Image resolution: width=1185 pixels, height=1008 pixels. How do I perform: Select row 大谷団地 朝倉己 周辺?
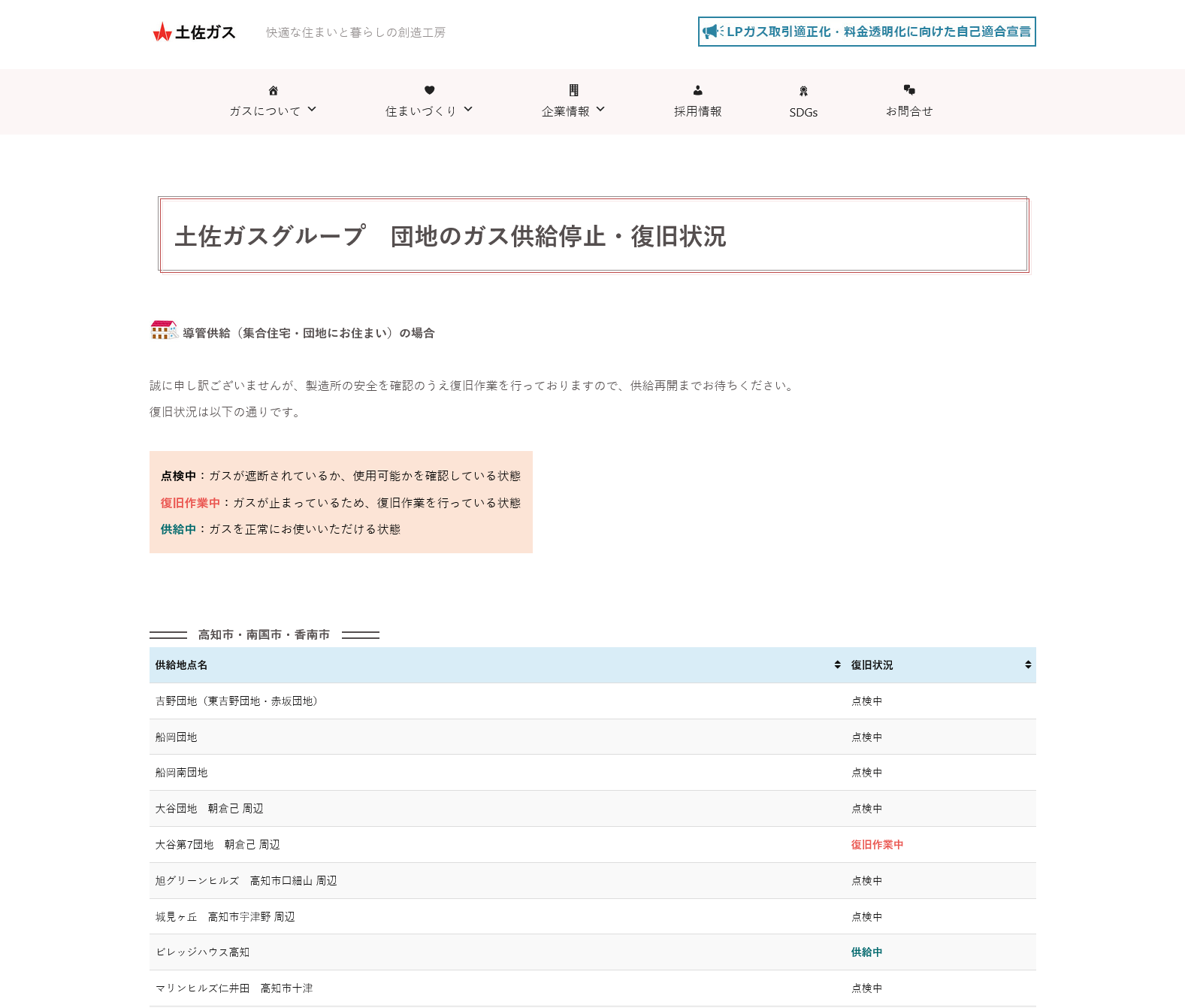[x=593, y=809]
